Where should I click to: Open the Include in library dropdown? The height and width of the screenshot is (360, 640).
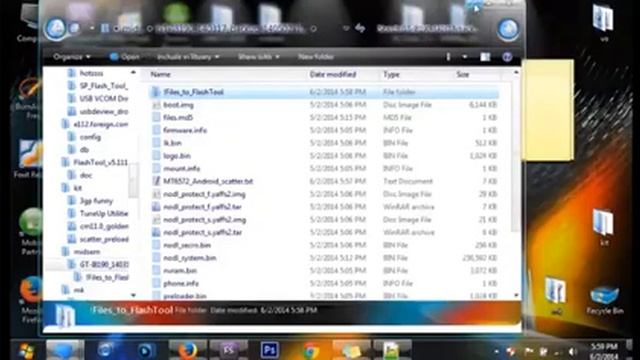pos(188,57)
